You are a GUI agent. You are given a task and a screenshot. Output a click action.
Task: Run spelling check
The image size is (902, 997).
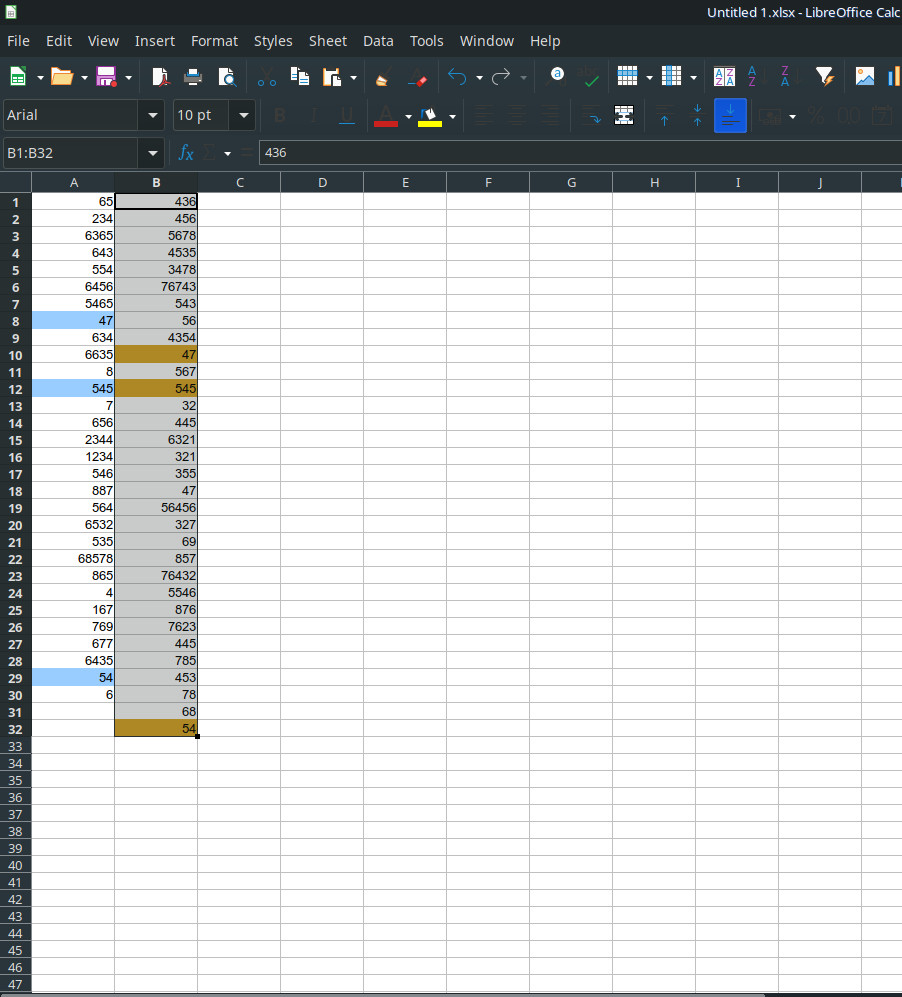pyautogui.click(x=589, y=77)
